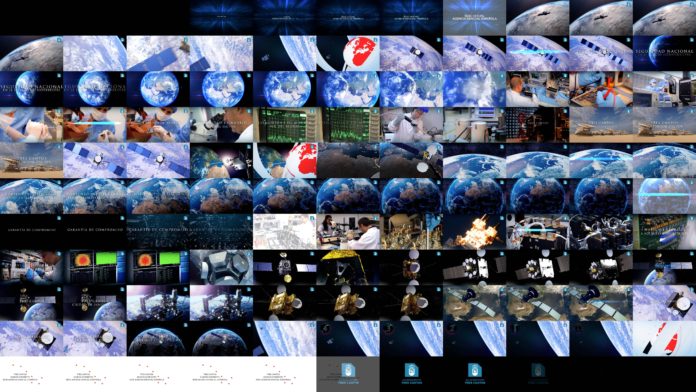
Task: Select the red globe beside blue Earth frame
Action: (285, 160)
